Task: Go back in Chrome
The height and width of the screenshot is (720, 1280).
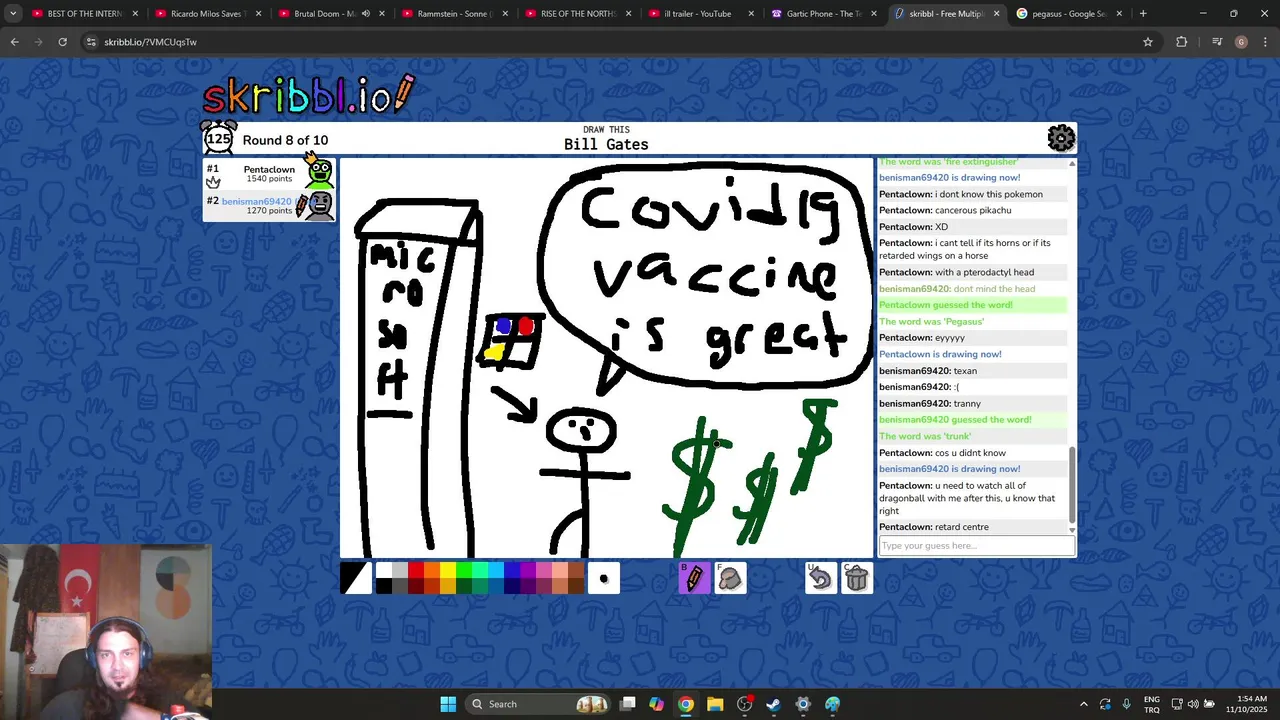Action: 14,42
